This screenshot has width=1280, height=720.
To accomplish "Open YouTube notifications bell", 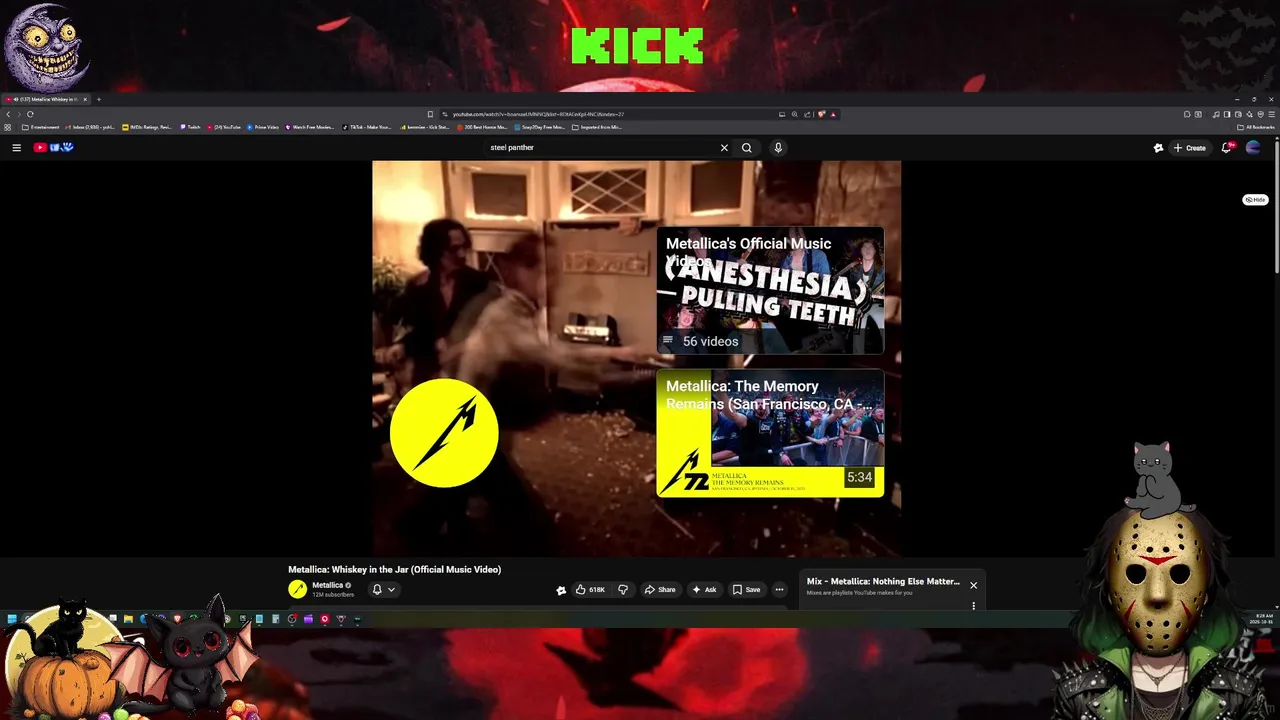I will point(1226,147).
